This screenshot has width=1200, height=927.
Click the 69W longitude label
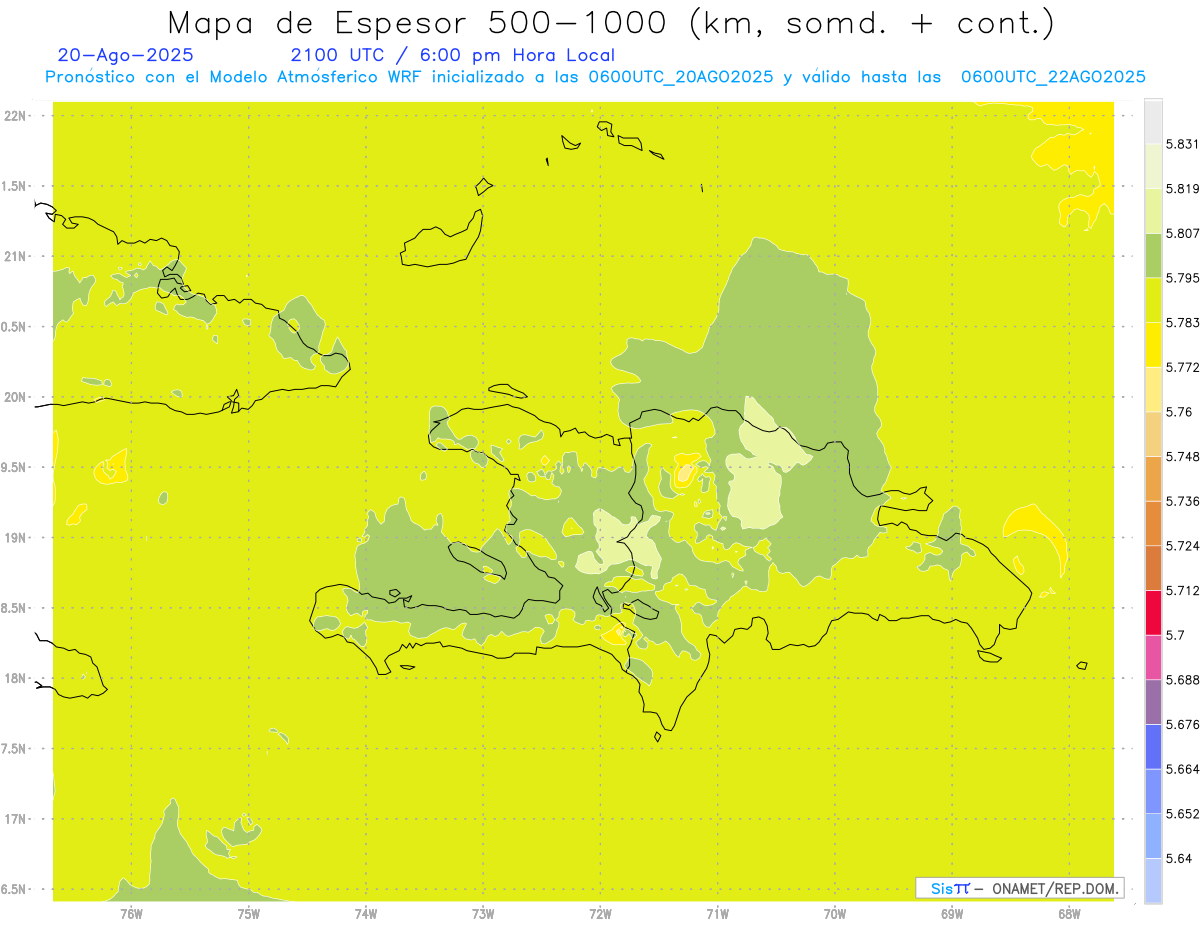[951, 914]
